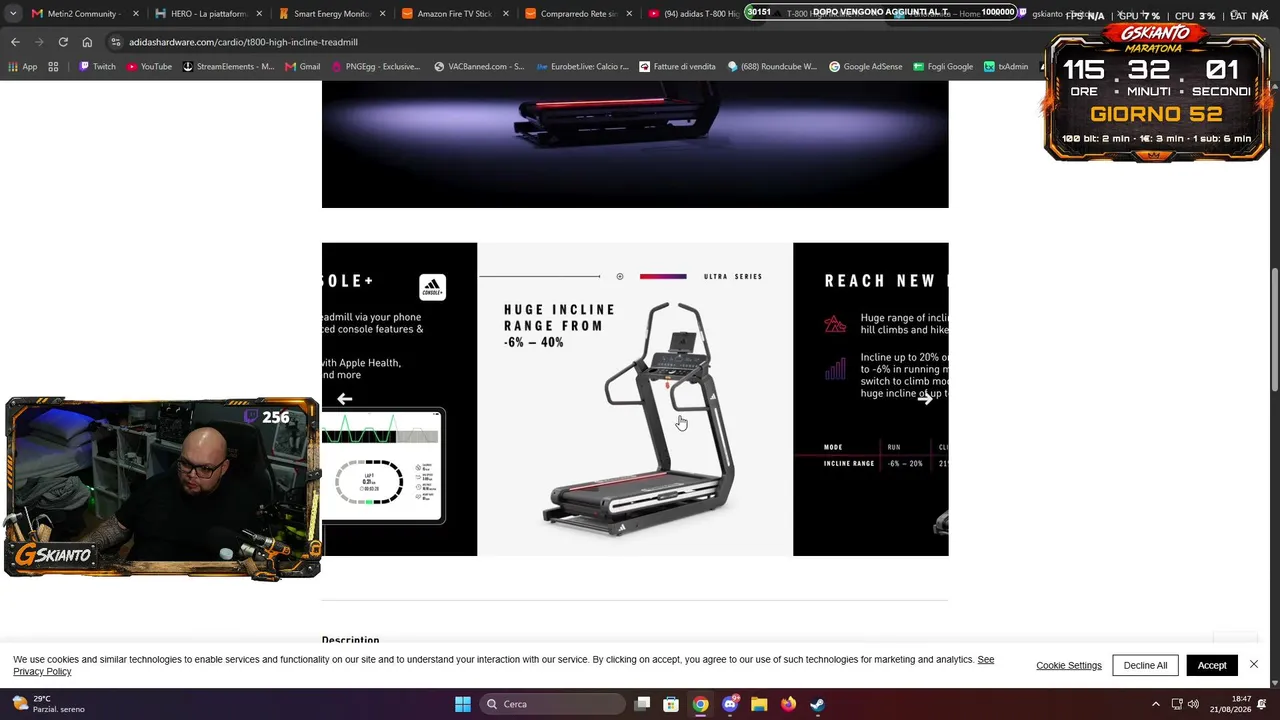Open the network settings tray icon

click(x=1177, y=704)
